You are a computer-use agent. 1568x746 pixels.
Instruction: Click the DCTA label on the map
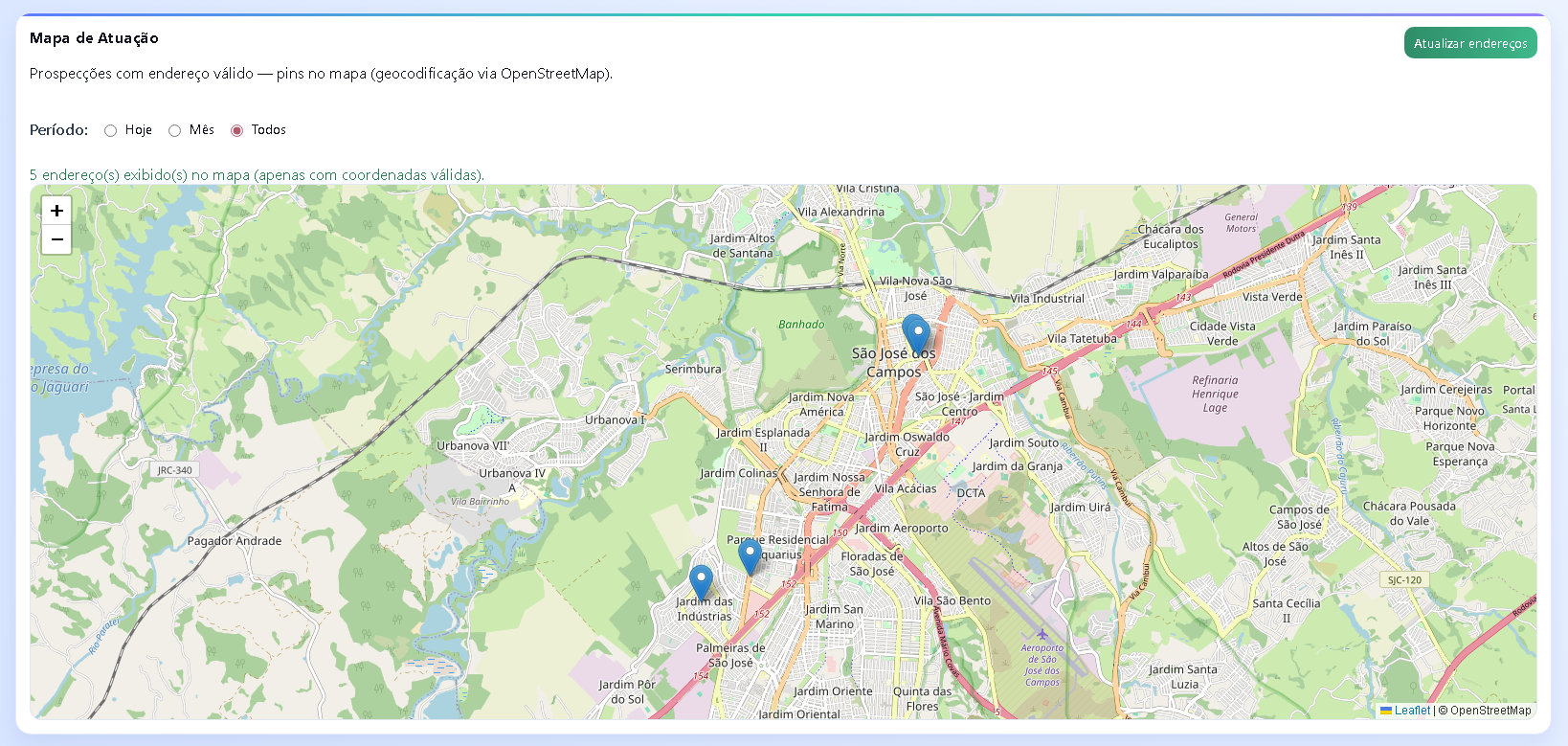point(971,493)
